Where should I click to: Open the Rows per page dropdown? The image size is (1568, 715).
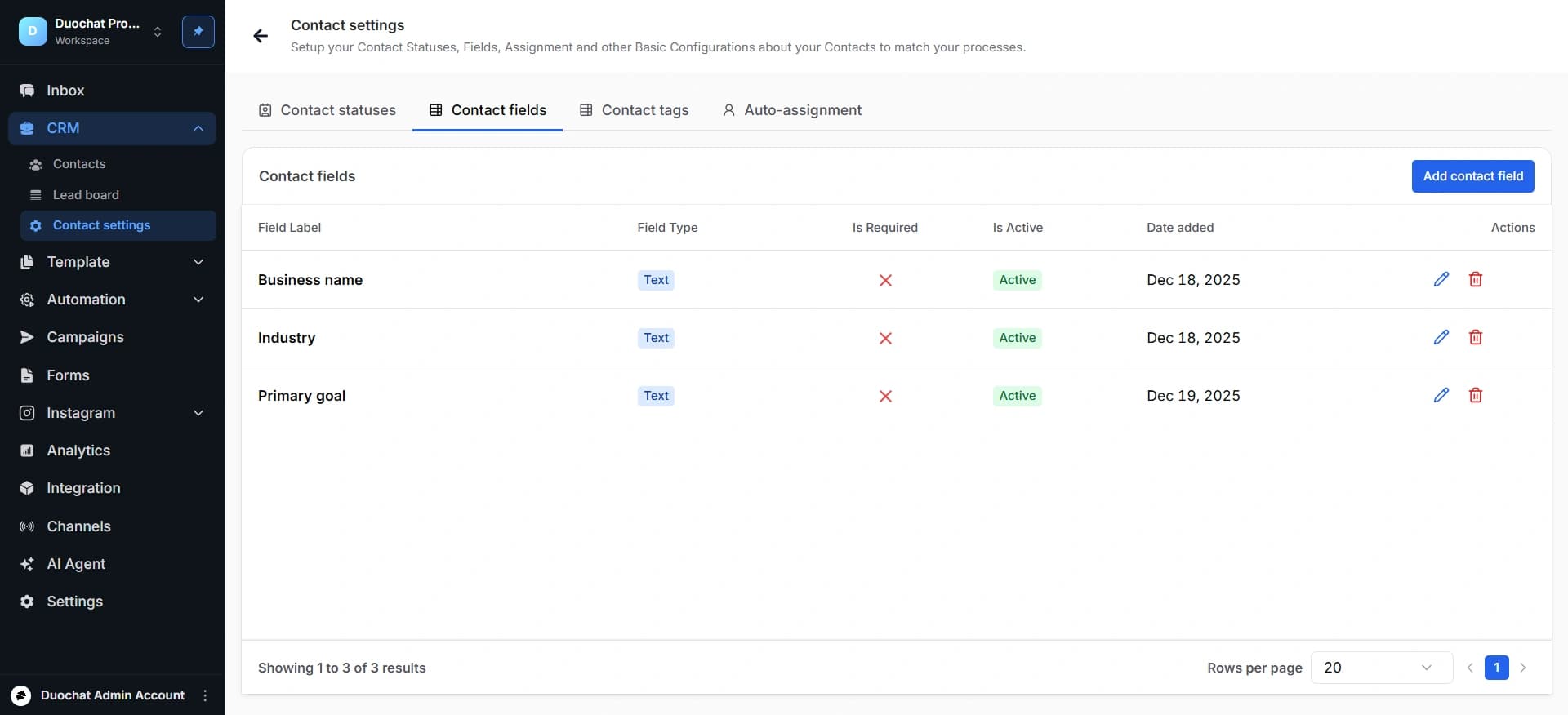(x=1381, y=668)
